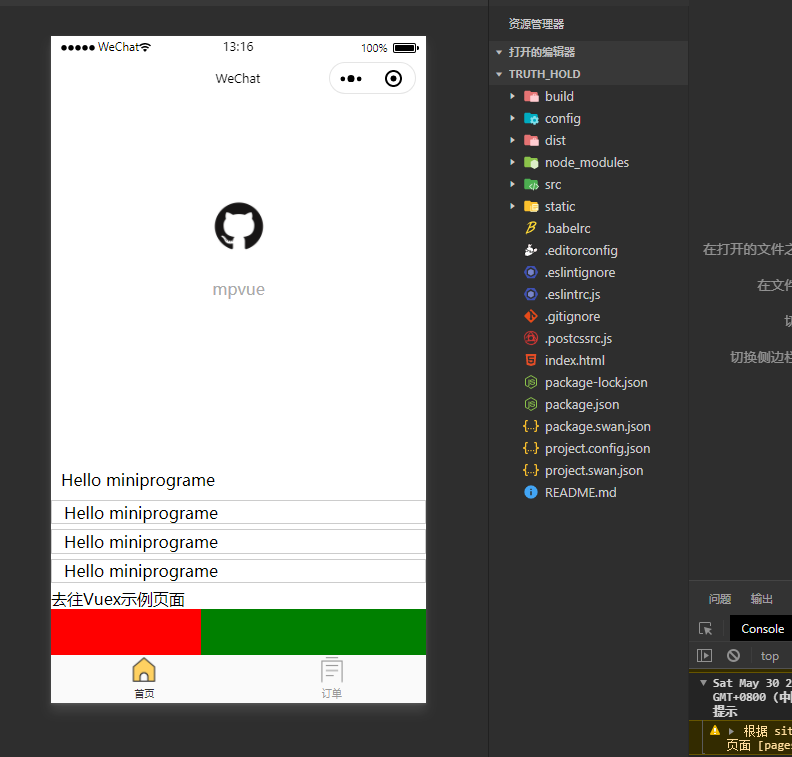
Task: Click the build folder icon
Action: 531,96
